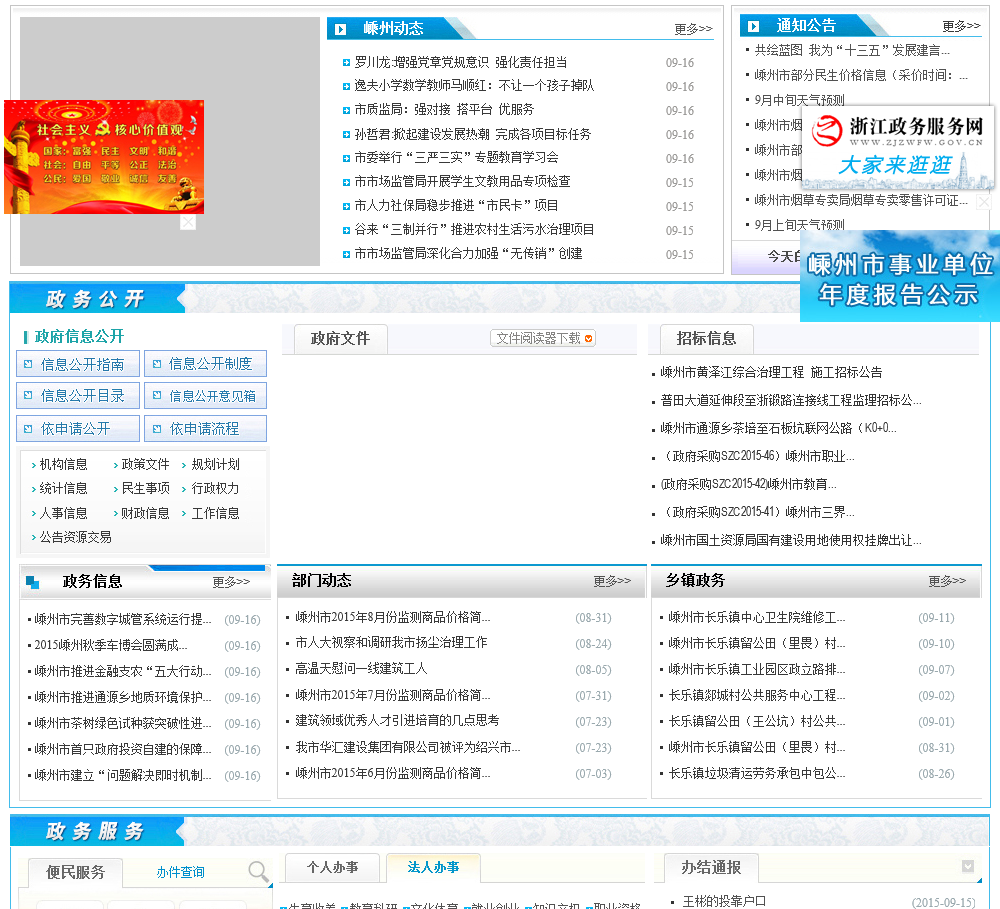Open the 办结通报 tab
1000x909 pixels.
711,868
